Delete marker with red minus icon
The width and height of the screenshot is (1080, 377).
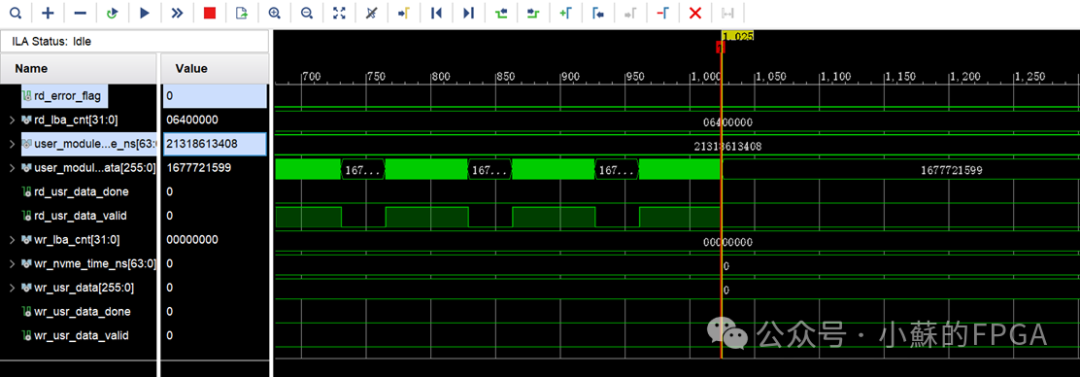(663, 12)
